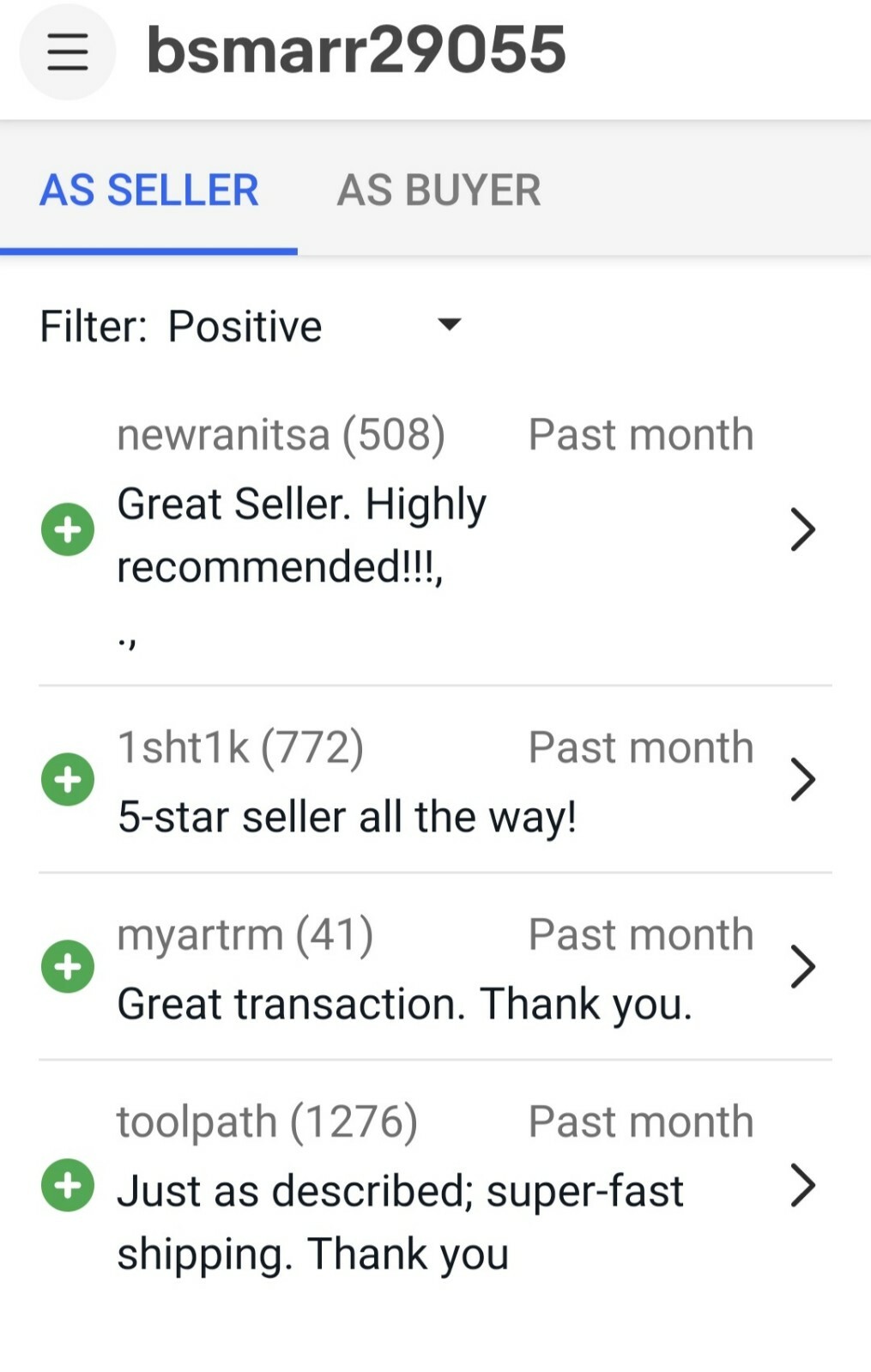Click the bsmarr29055 page title

pos(356,50)
